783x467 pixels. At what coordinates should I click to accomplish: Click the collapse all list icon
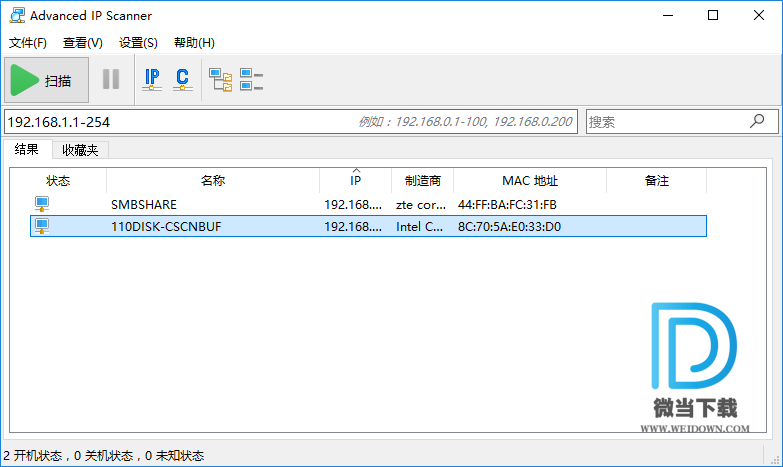click(x=251, y=79)
